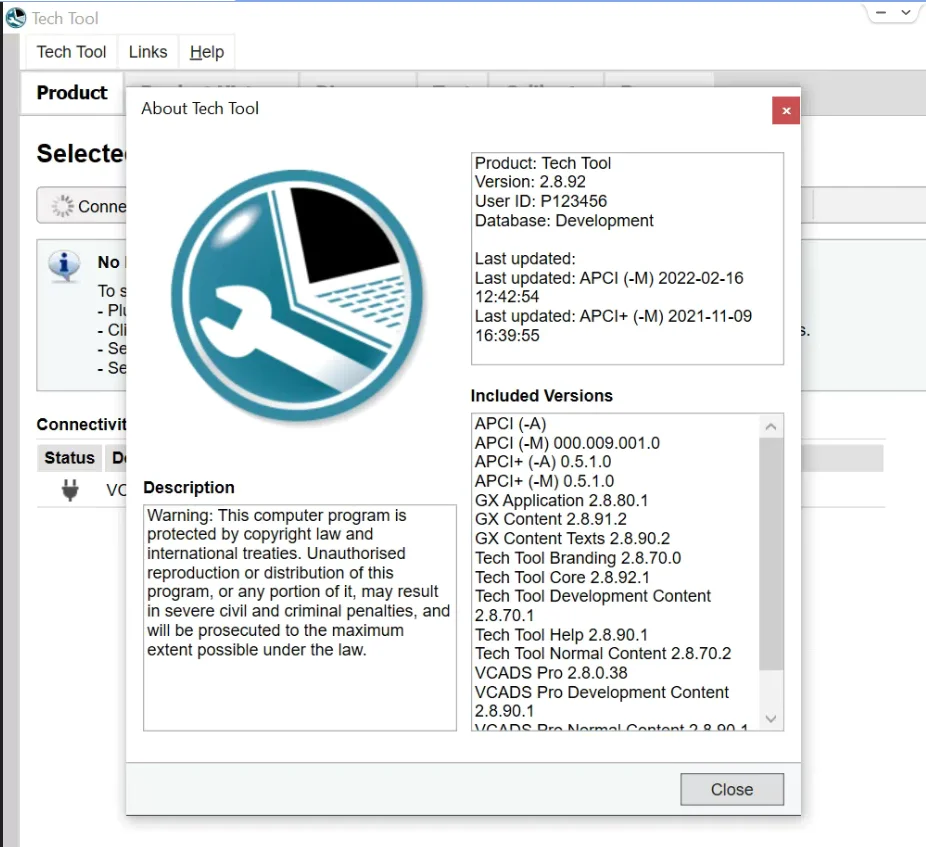Image resolution: width=926 pixels, height=847 pixels.
Task: Select 'VCADS Pro Development Content' entry
Action: [601, 701]
